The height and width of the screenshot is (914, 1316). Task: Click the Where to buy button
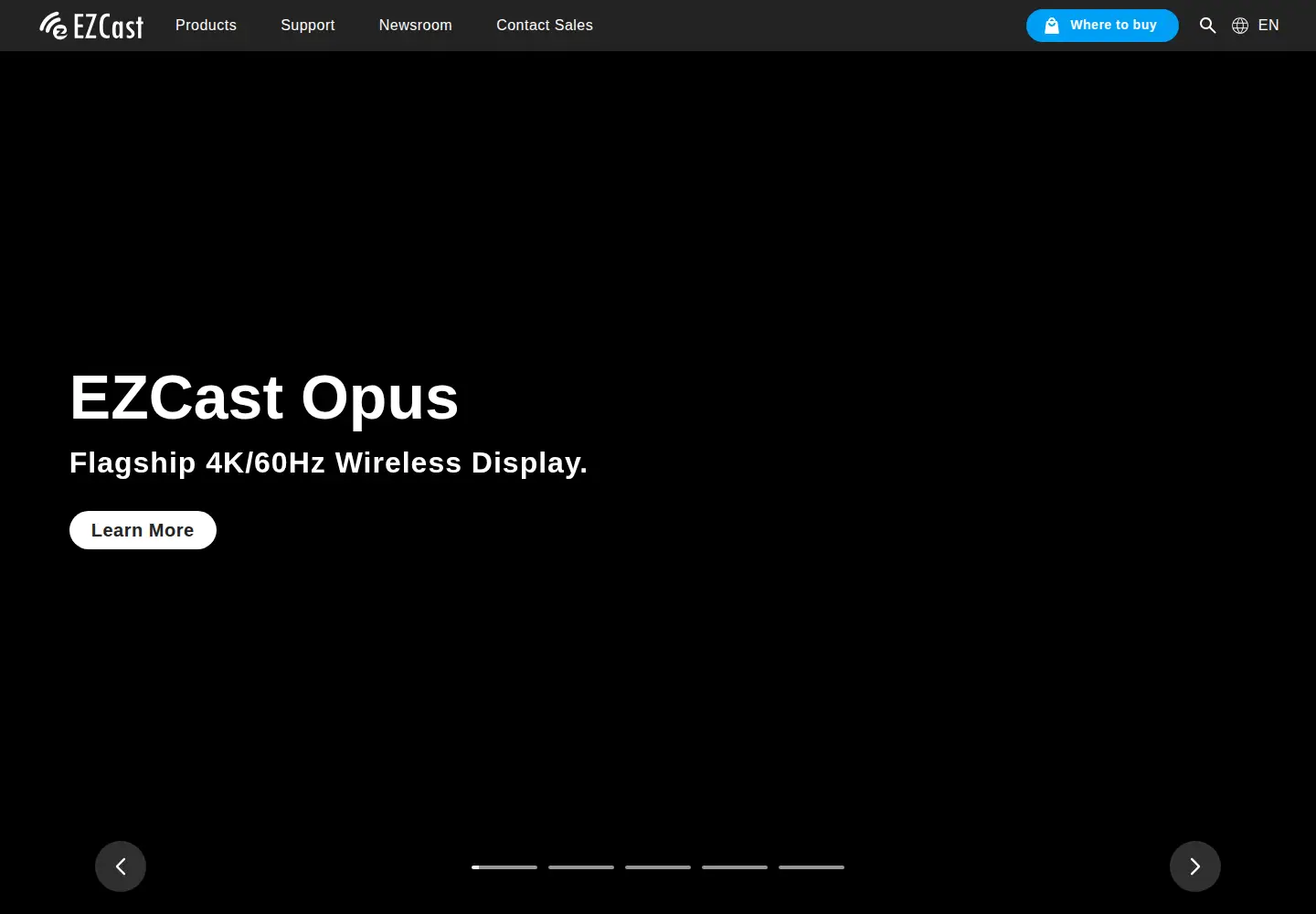(1102, 26)
